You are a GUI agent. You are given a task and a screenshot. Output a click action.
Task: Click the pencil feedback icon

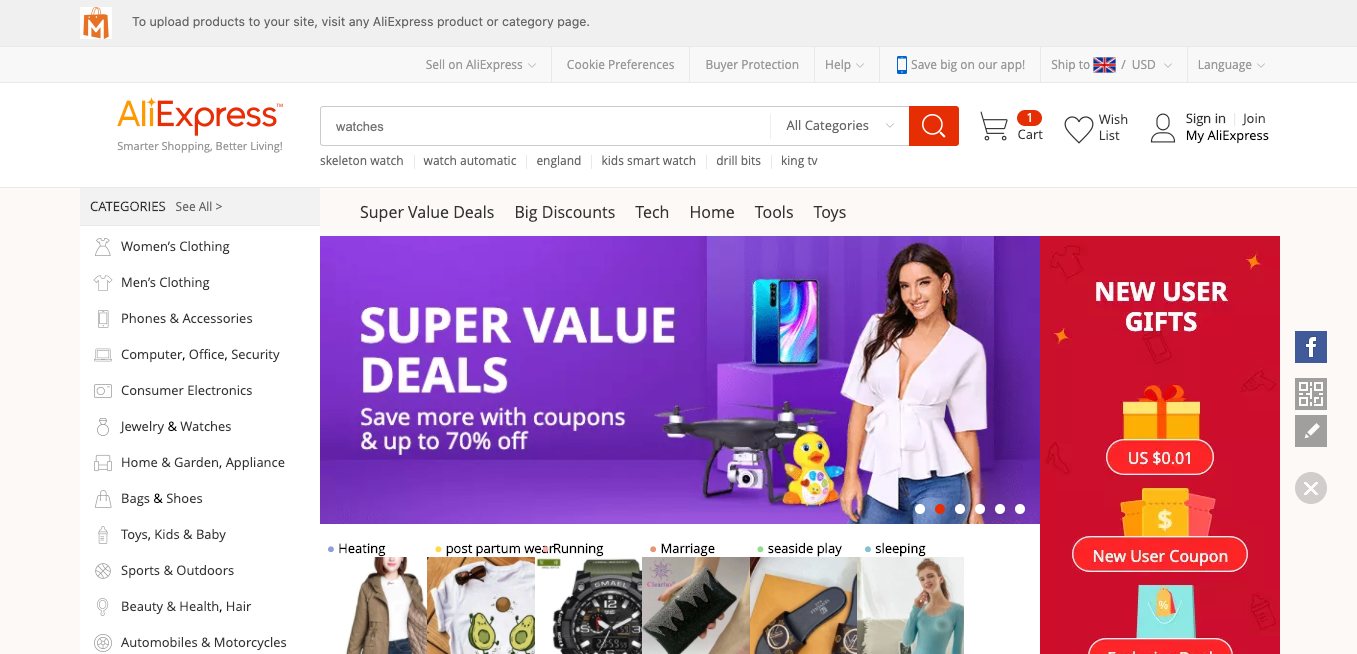[1311, 431]
